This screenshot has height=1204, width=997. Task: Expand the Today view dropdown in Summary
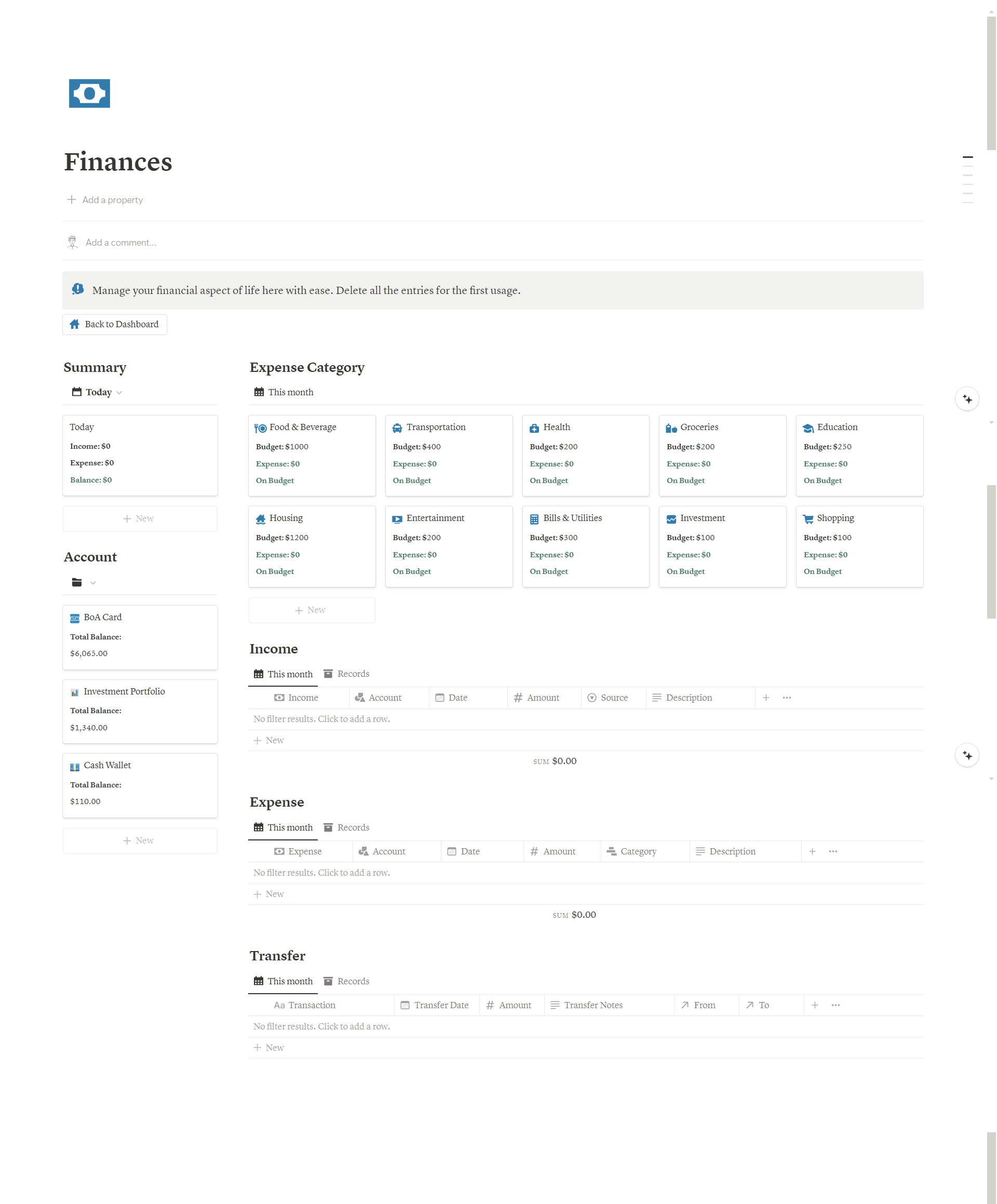click(119, 393)
